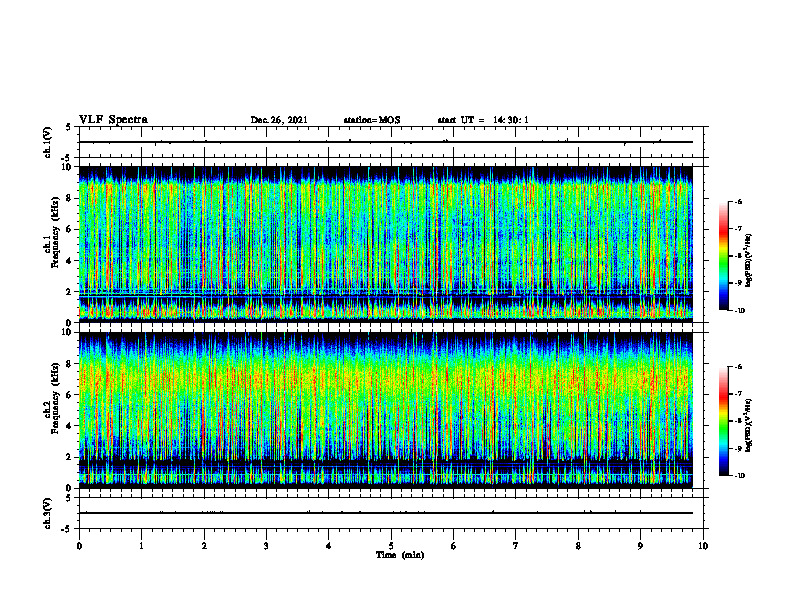Click the "8" kHz tick label on ch.2 axis
Image resolution: width=792 pixels, height=612 pixels.
point(70,364)
